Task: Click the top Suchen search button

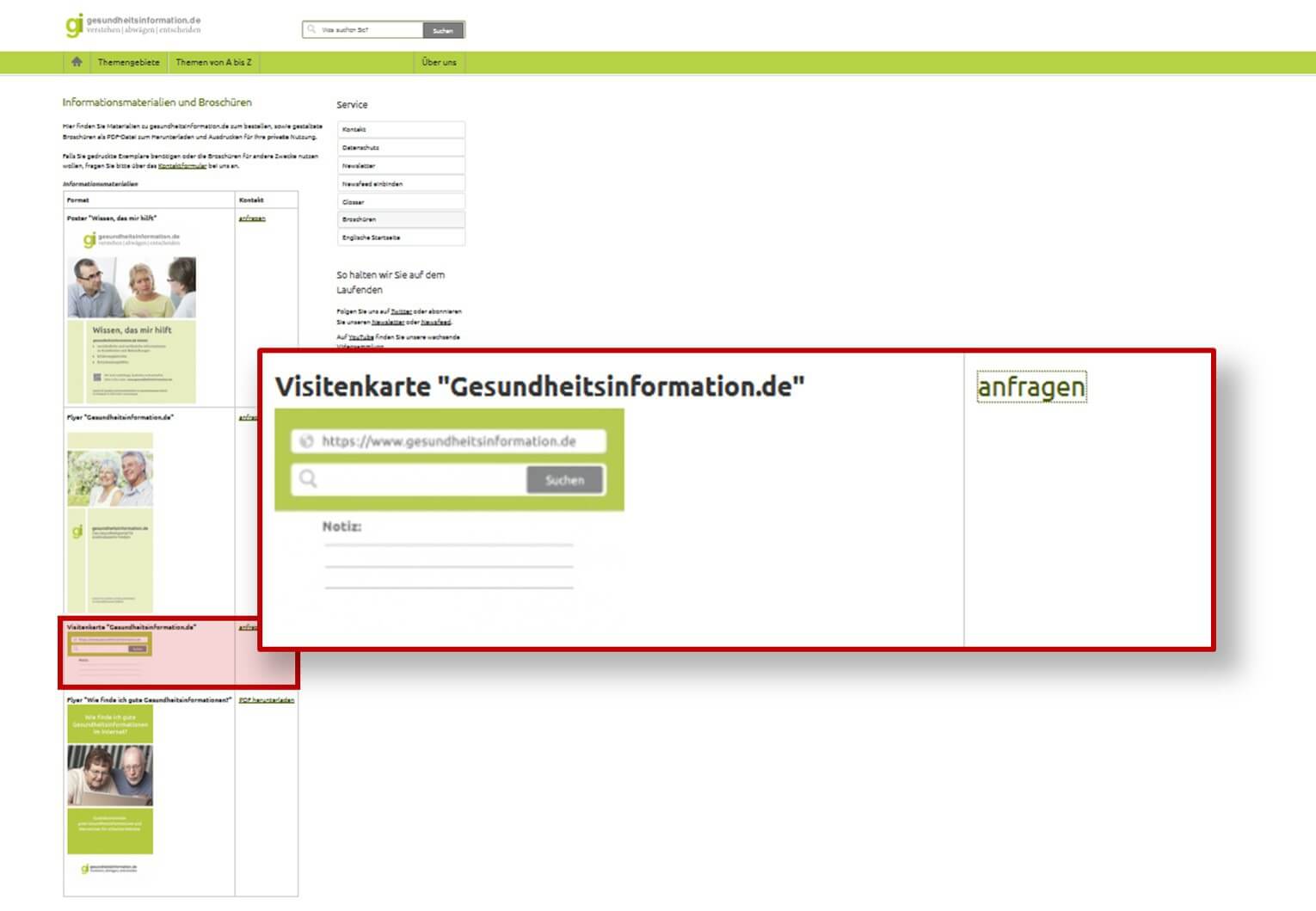Action: click(443, 30)
